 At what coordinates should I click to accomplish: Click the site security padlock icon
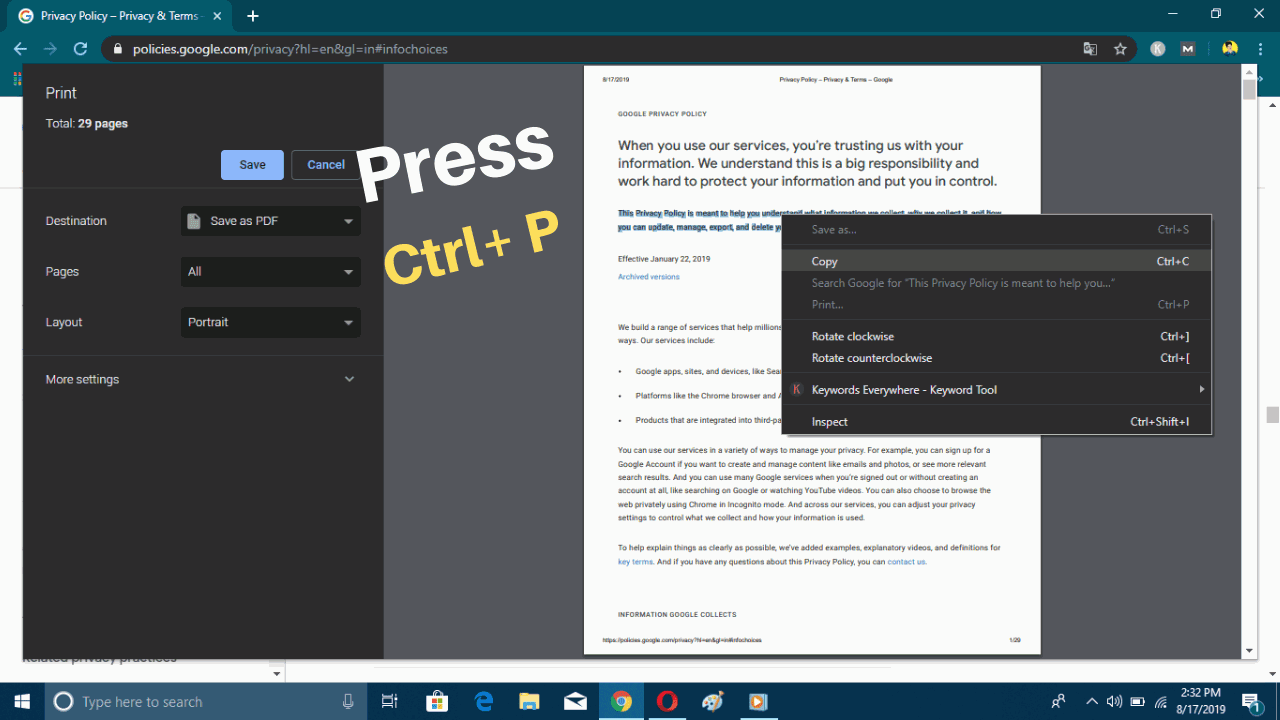(x=117, y=48)
